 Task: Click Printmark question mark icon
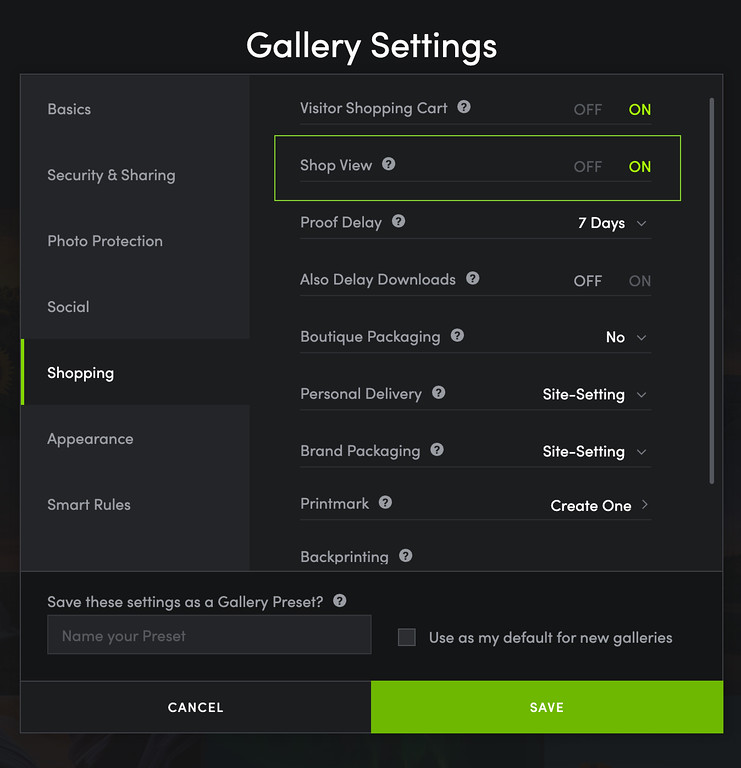point(385,502)
